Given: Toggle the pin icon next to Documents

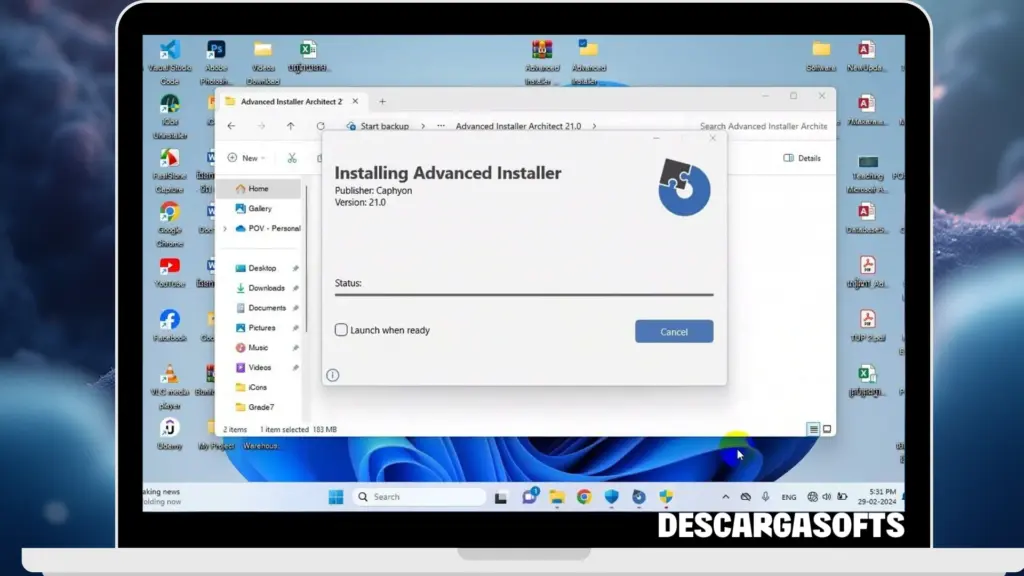Looking at the screenshot, I should tap(296, 308).
